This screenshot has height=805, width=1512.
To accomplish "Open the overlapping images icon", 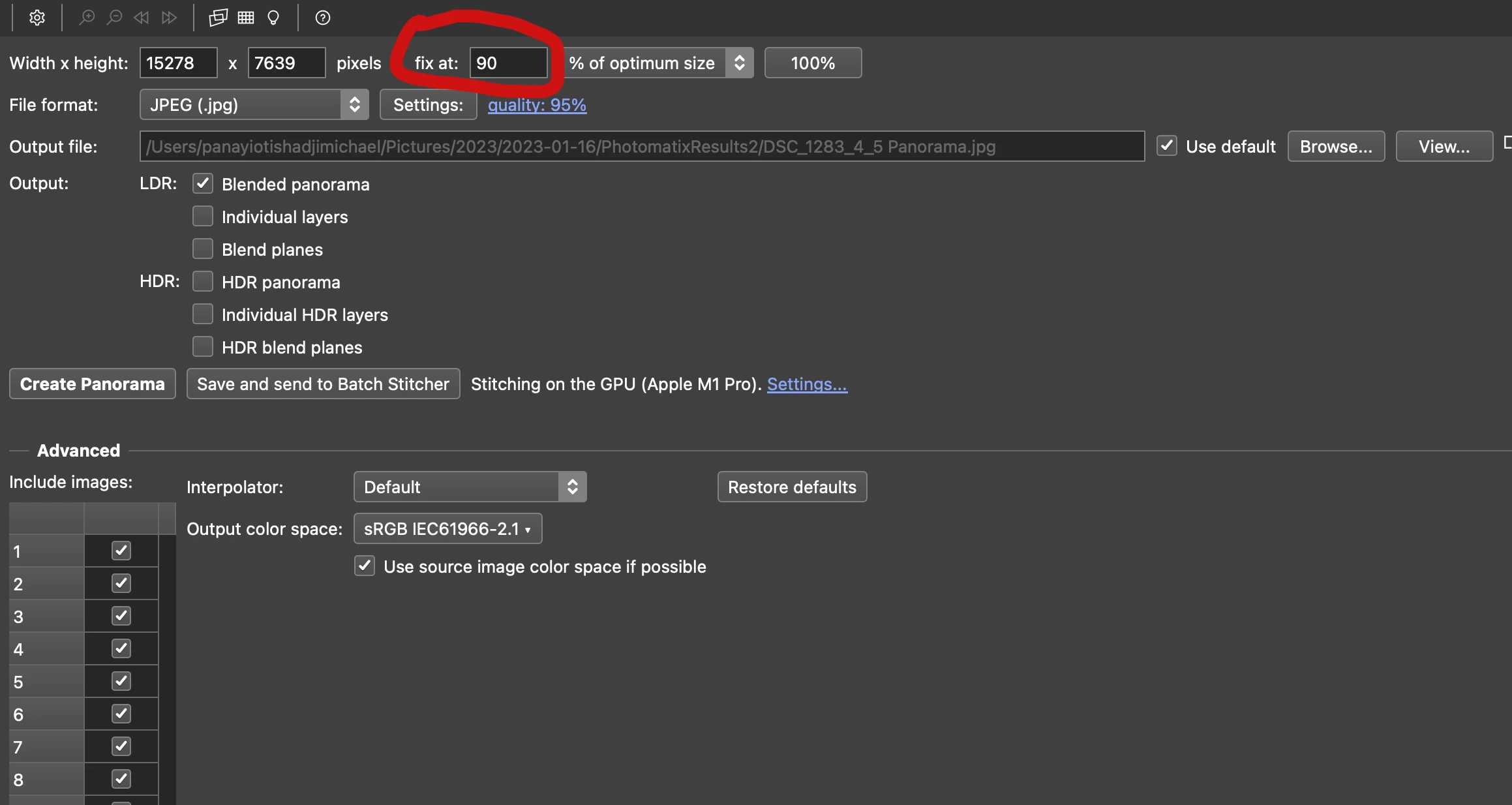I will pos(218,18).
